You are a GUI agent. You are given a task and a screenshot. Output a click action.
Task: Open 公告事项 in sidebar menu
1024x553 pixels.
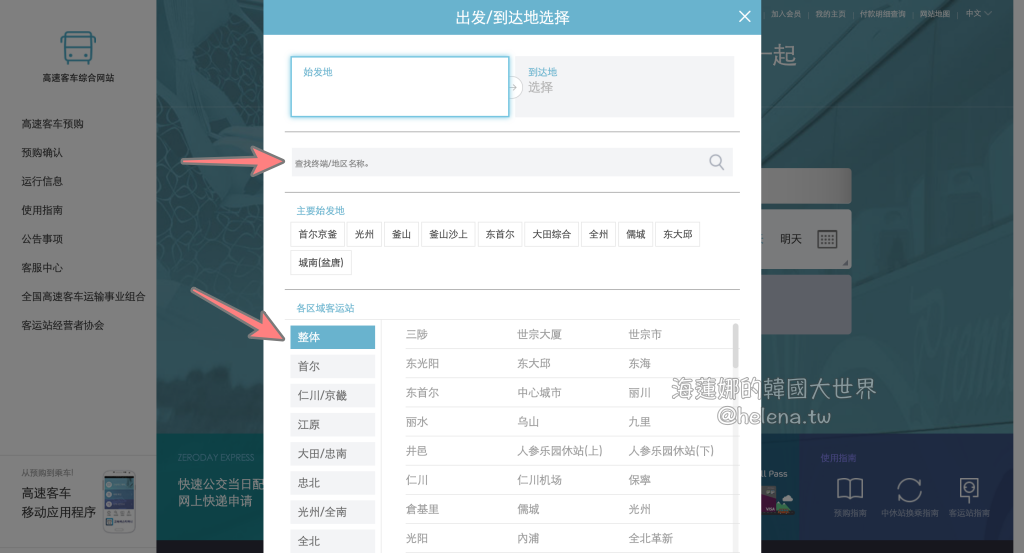42,239
